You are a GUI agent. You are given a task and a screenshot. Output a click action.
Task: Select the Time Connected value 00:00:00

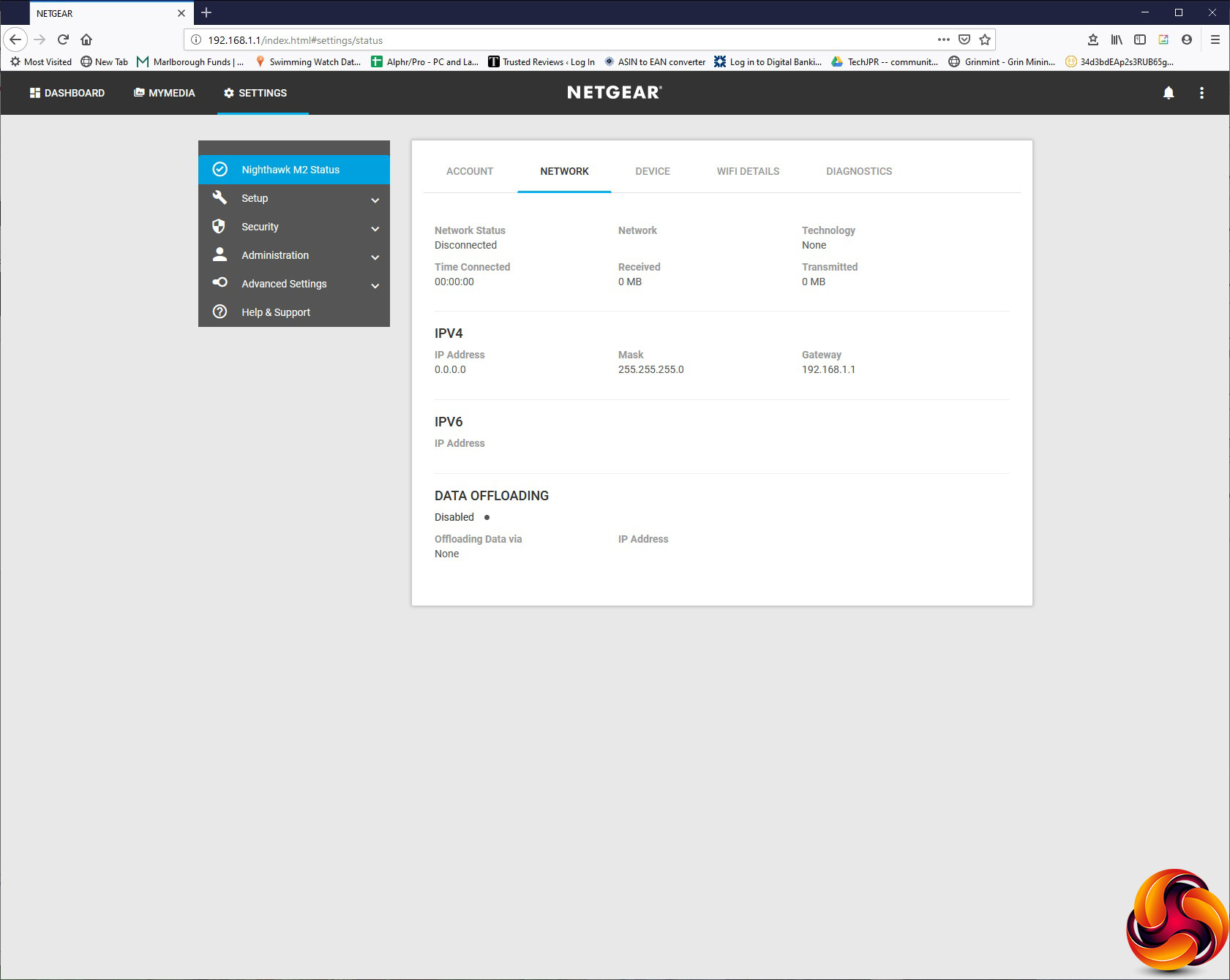coord(454,282)
